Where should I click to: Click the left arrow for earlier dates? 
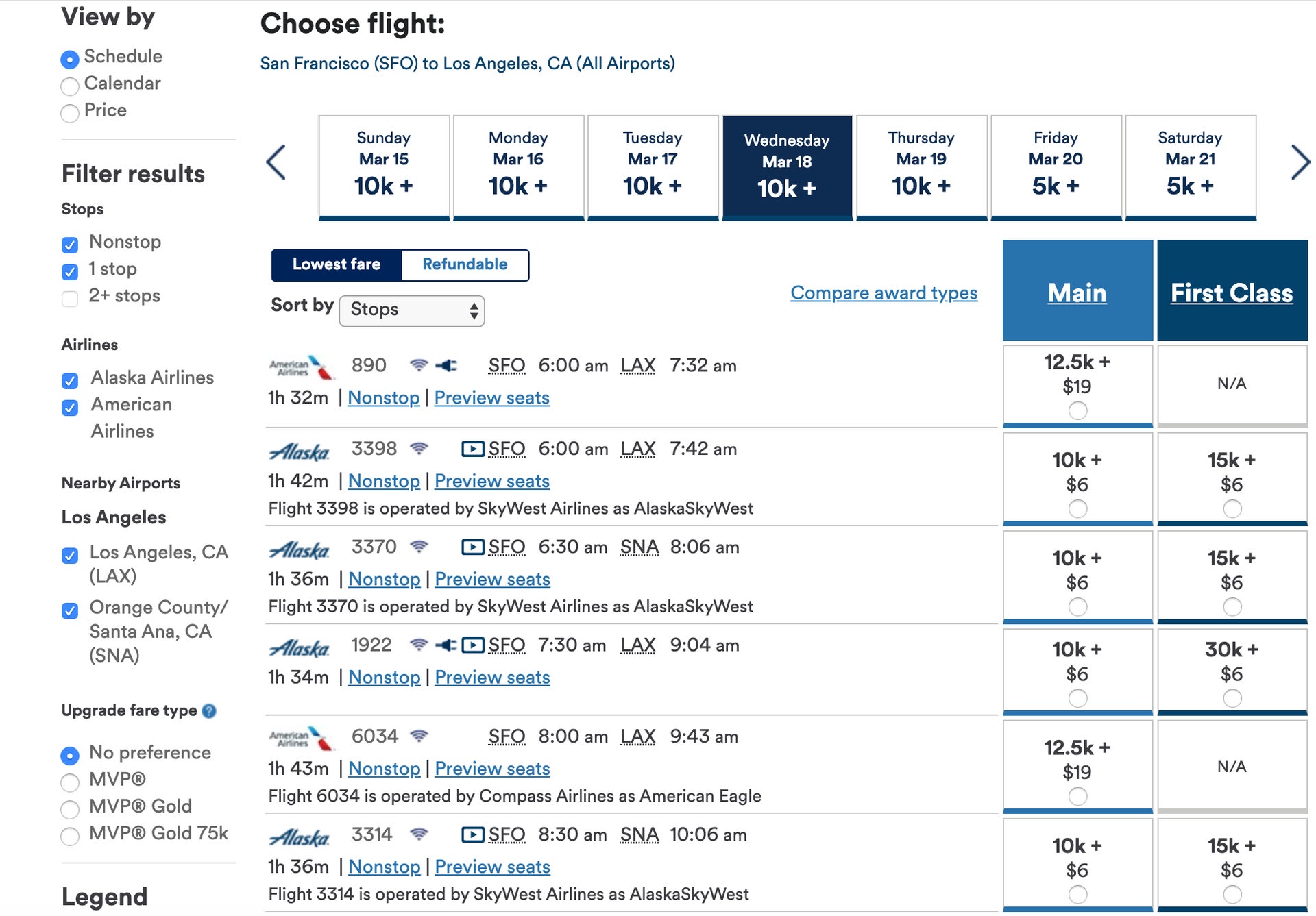pos(276,162)
